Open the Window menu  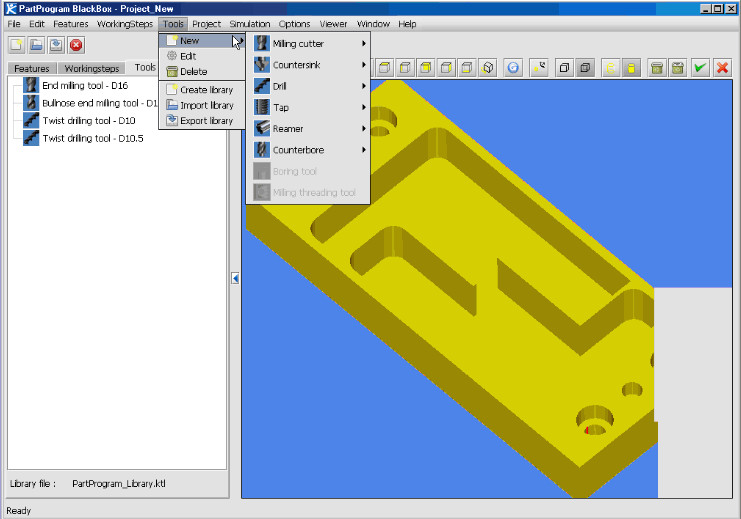[373, 24]
